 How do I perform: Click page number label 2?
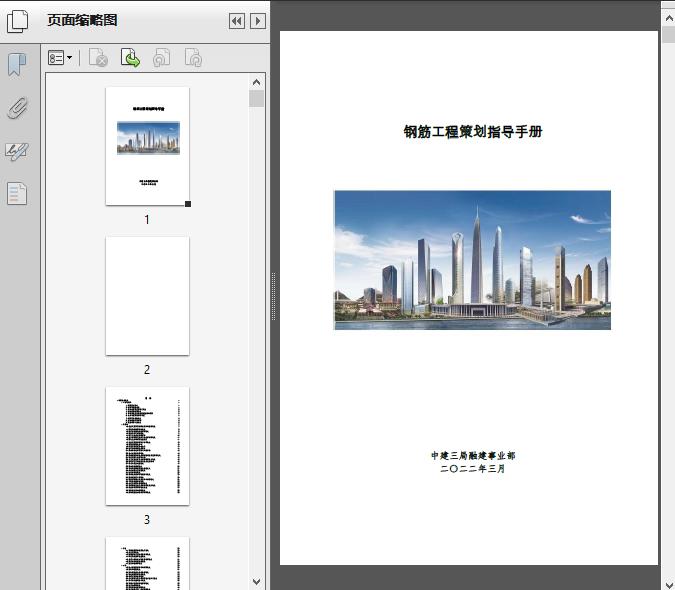(147, 369)
